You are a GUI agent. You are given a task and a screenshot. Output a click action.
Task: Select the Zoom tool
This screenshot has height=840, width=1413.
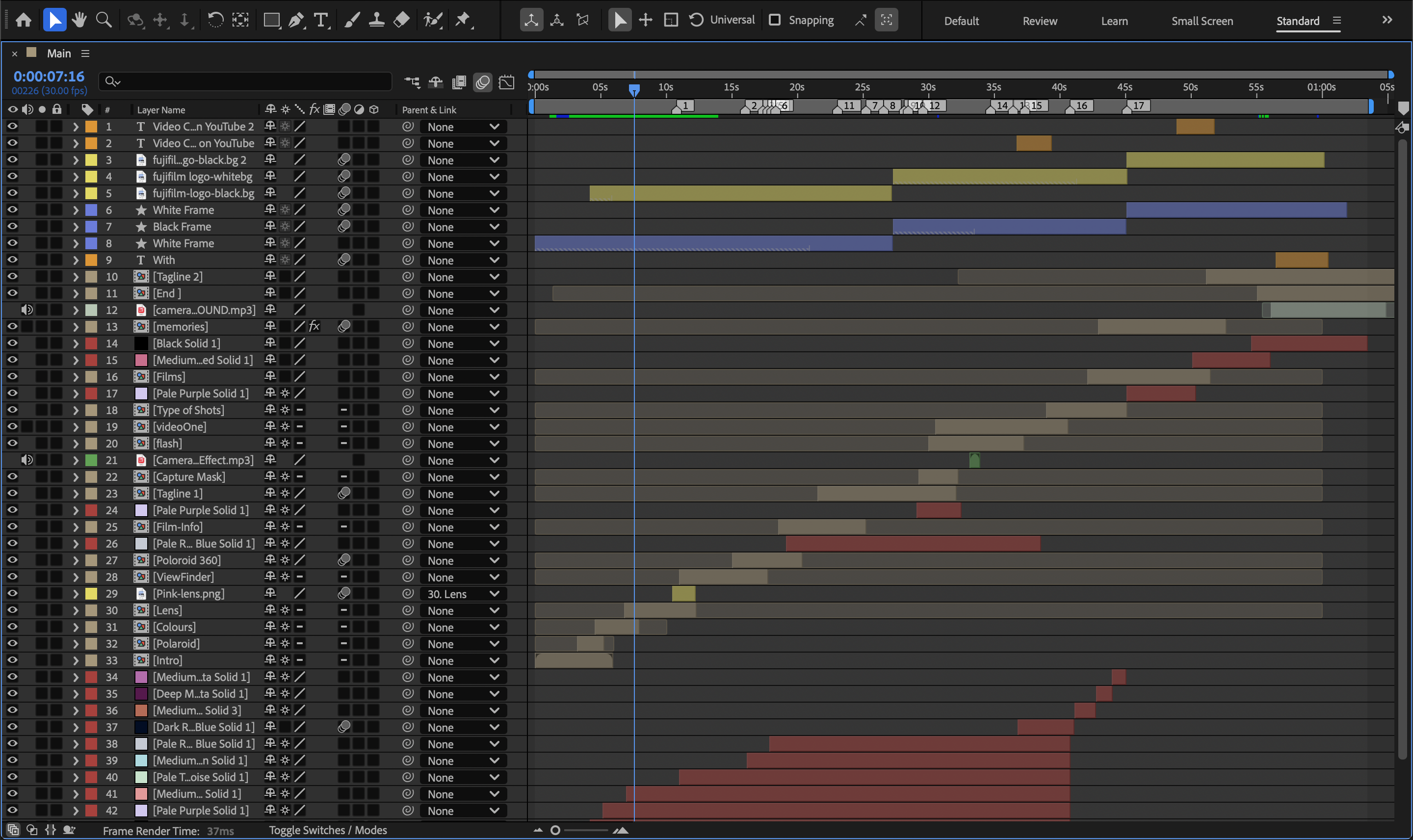(104, 20)
